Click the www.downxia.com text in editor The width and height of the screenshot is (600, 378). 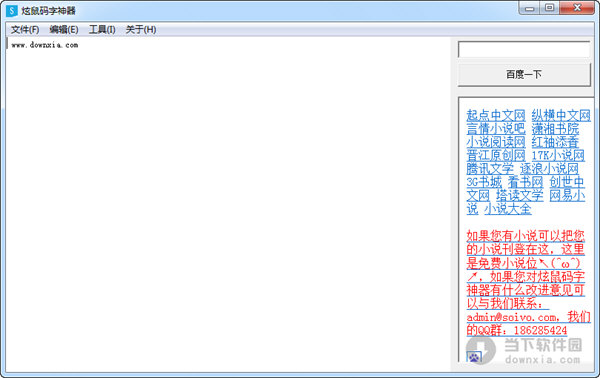pos(45,45)
